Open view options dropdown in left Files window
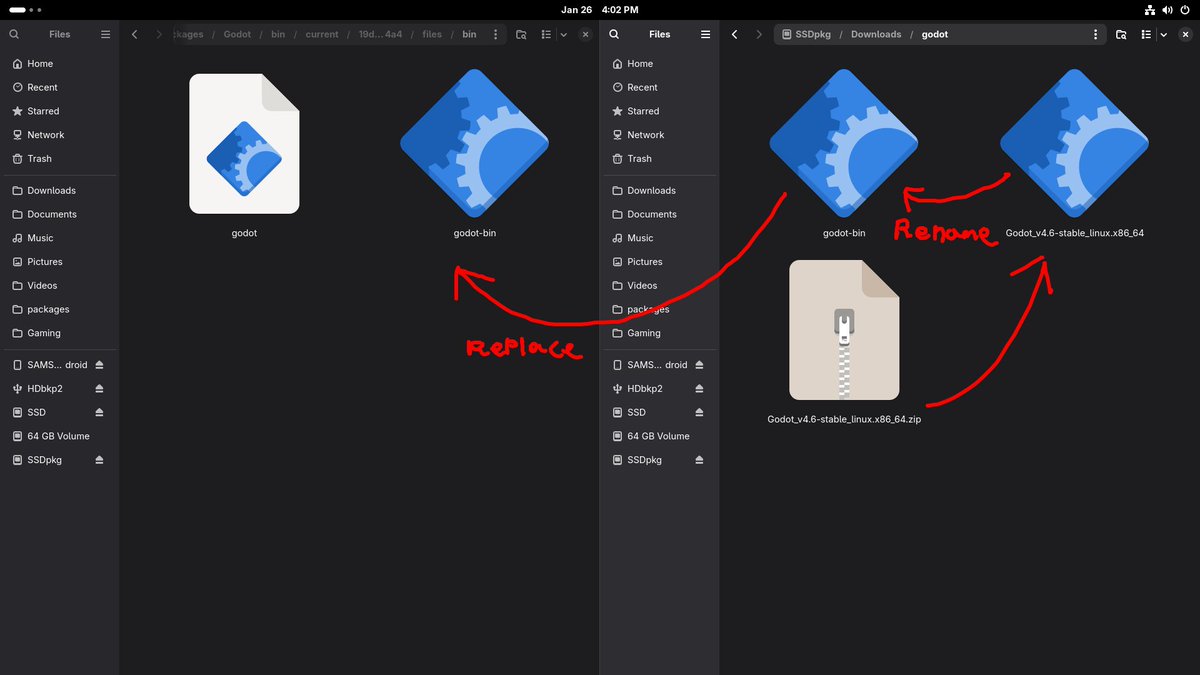Viewport: 1200px width, 675px height. point(563,34)
